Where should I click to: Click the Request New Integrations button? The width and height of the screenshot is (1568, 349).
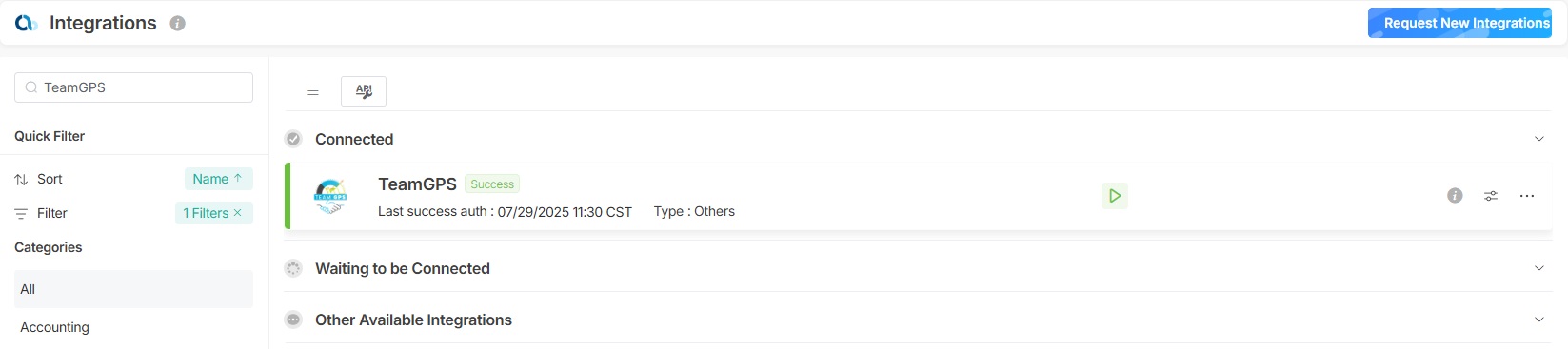(1459, 23)
